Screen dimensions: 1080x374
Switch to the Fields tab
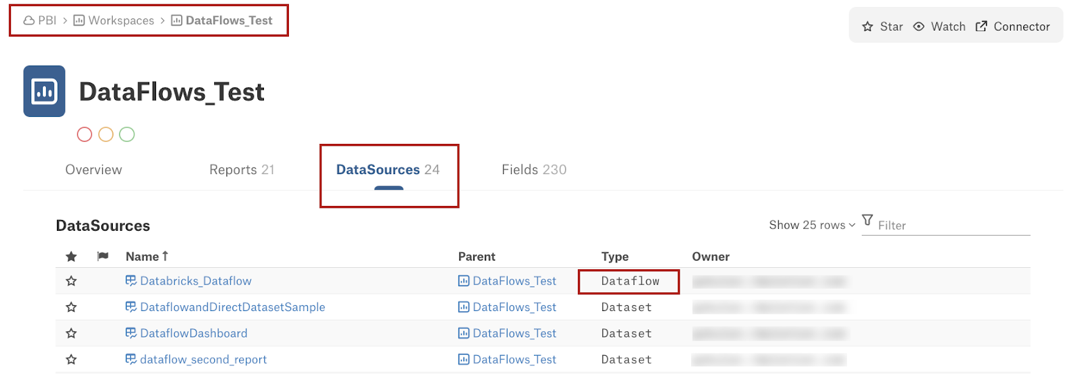(534, 169)
